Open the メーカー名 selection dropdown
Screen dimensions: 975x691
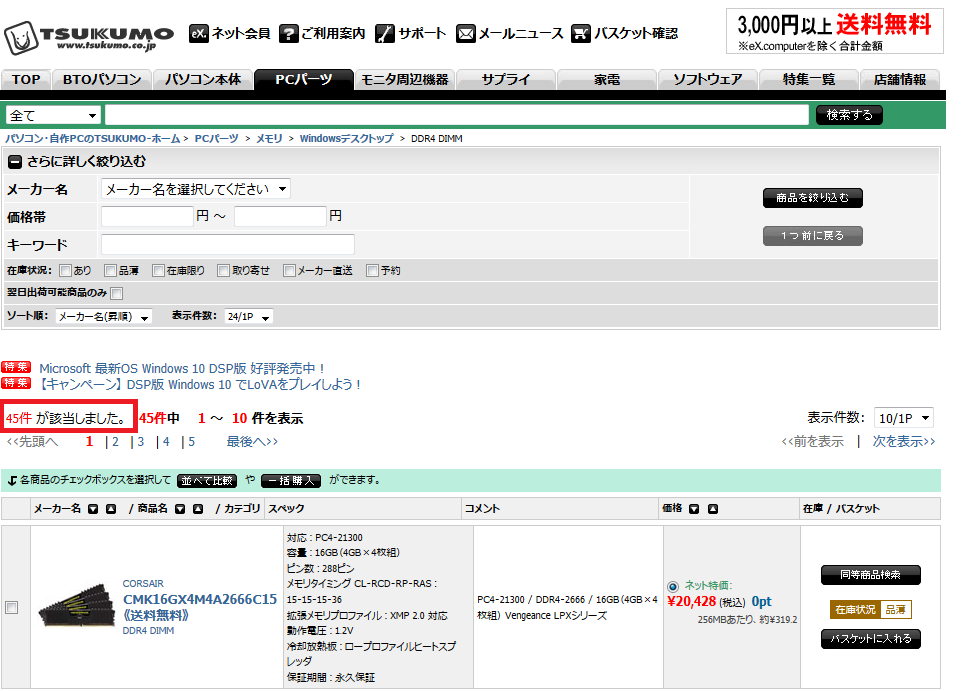point(196,189)
